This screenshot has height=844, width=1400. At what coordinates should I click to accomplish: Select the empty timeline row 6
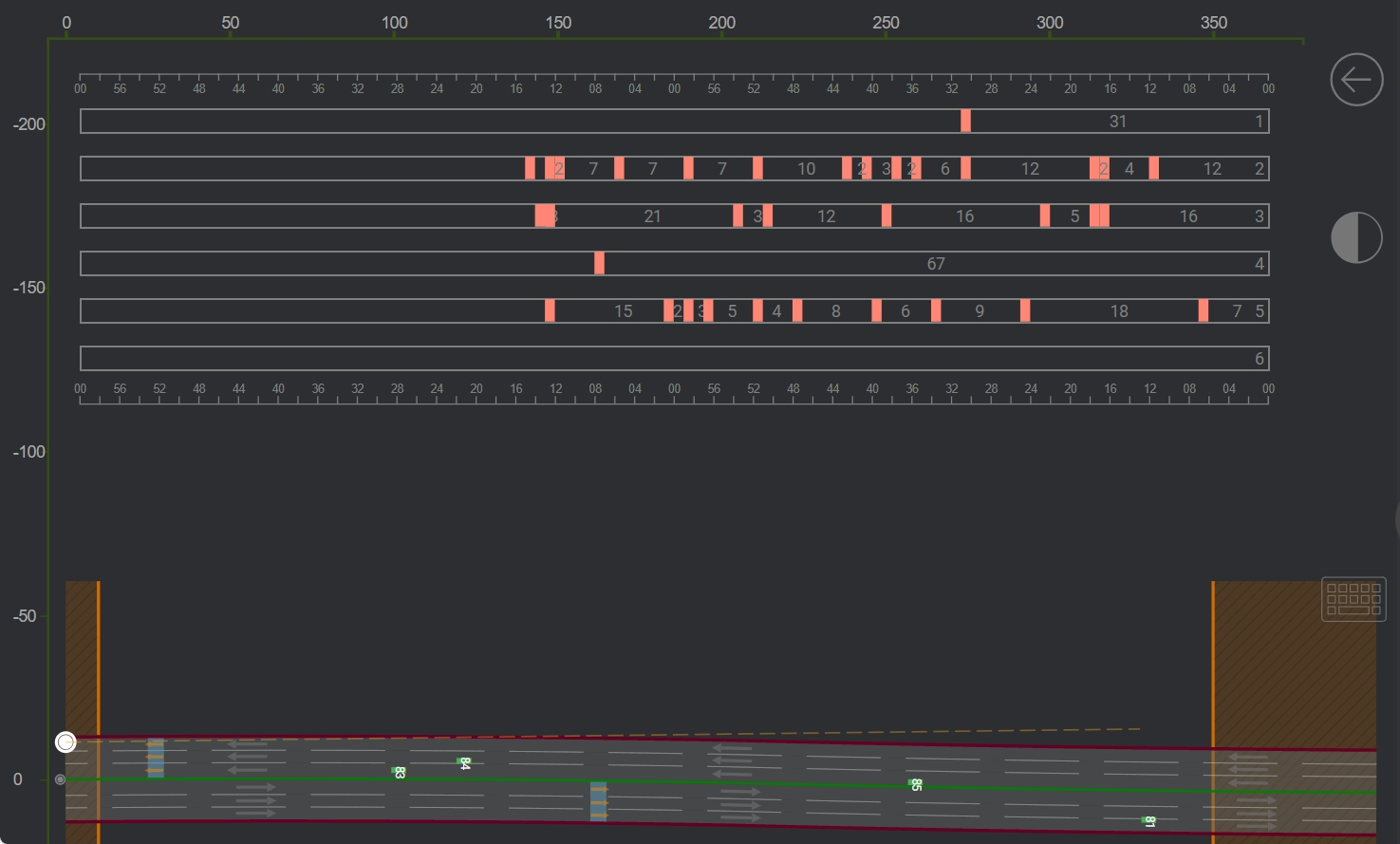[x=675, y=358]
